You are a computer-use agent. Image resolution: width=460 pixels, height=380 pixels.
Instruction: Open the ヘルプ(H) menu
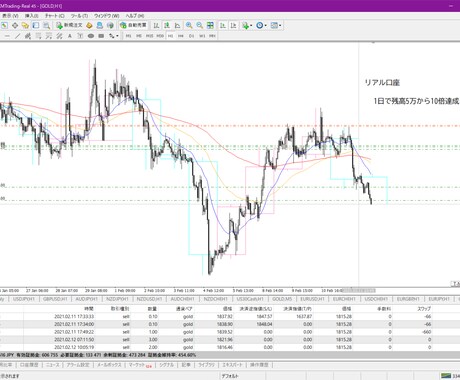click(x=135, y=16)
